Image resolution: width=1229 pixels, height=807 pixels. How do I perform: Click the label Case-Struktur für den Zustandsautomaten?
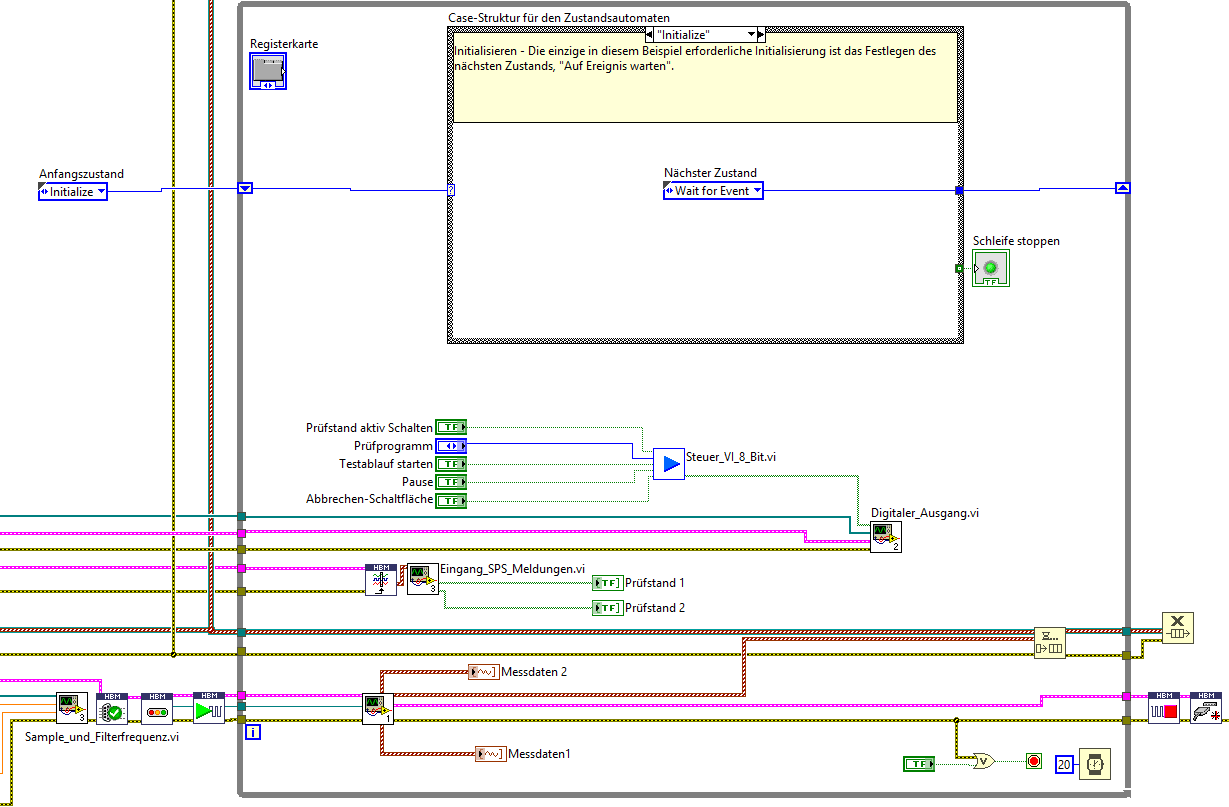pos(559,18)
